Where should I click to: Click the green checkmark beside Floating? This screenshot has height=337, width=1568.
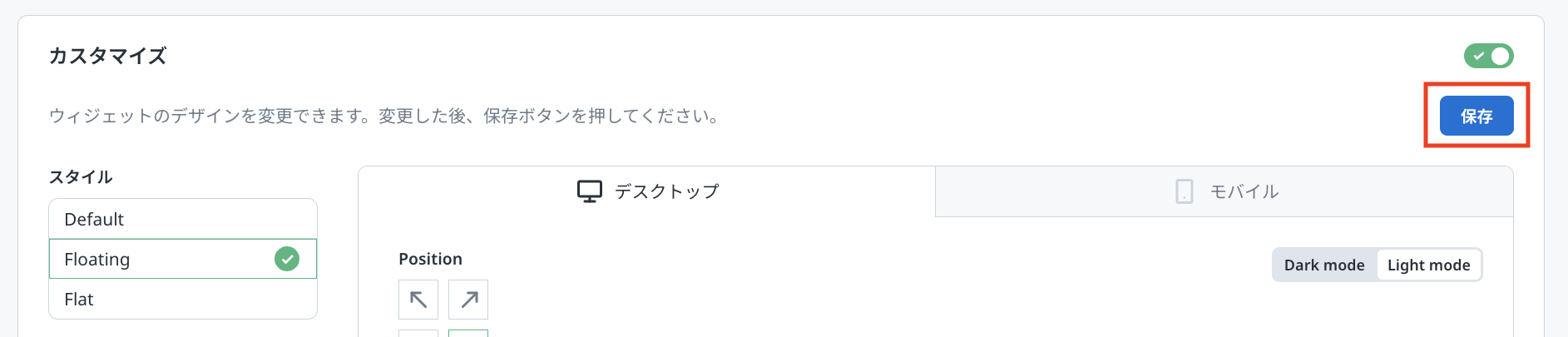click(287, 259)
